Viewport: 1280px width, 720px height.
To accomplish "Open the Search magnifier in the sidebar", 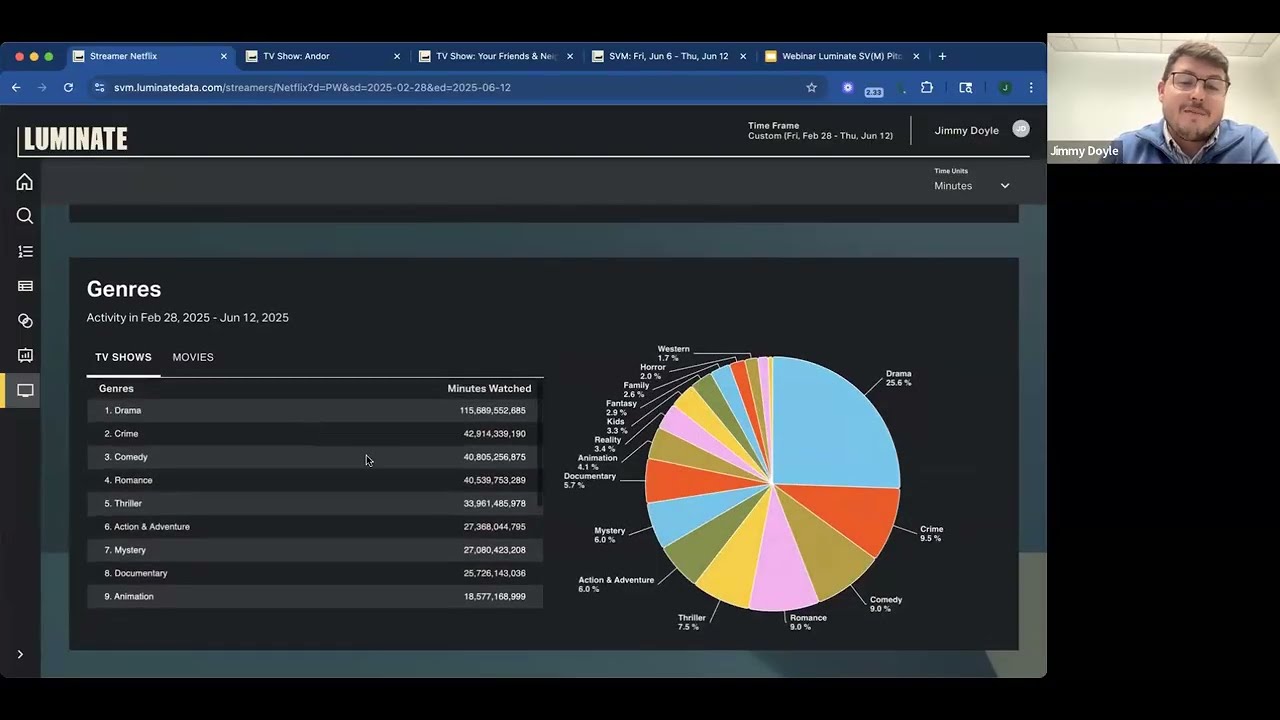I will pos(25,216).
